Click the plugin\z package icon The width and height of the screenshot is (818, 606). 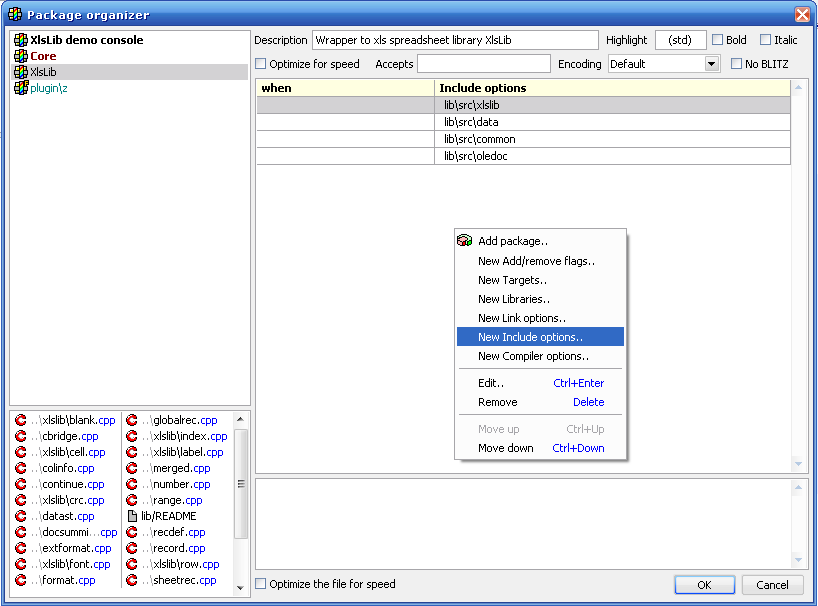[x=21, y=88]
